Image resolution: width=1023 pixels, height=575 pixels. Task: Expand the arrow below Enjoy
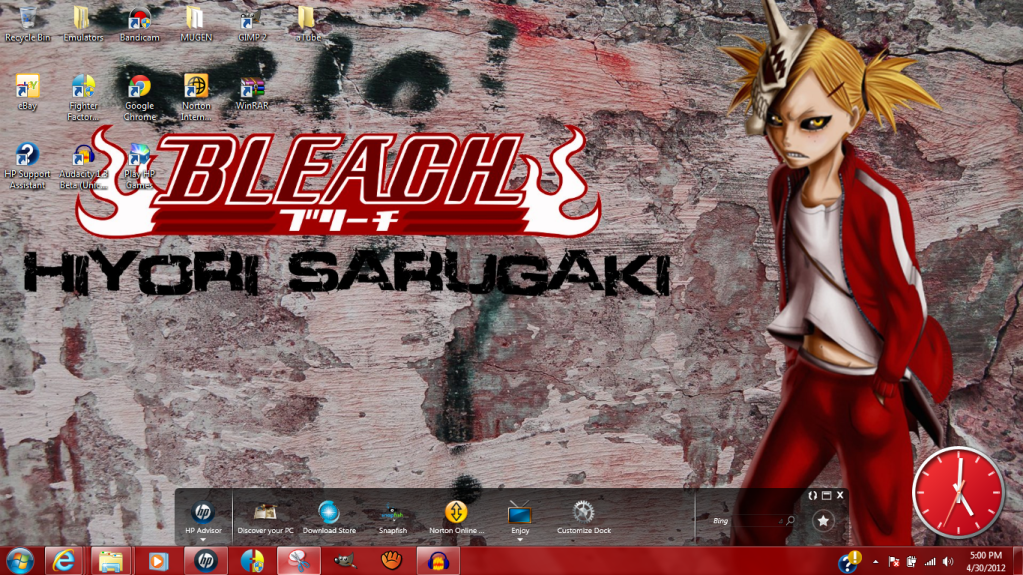click(x=520, y=540)
